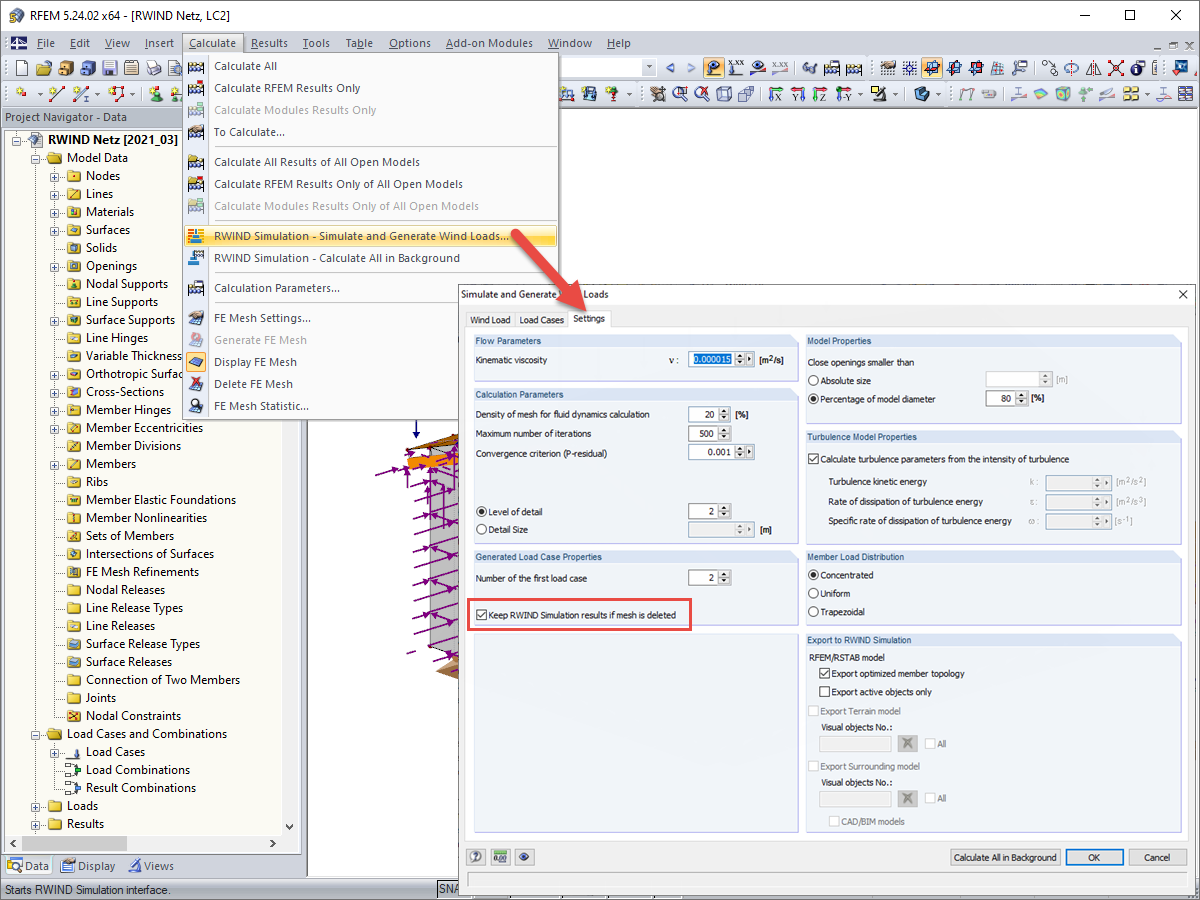Select the Member Hinges tree item
The image size is (1200, 900).
pyautogui.click(x=128, y=410)
